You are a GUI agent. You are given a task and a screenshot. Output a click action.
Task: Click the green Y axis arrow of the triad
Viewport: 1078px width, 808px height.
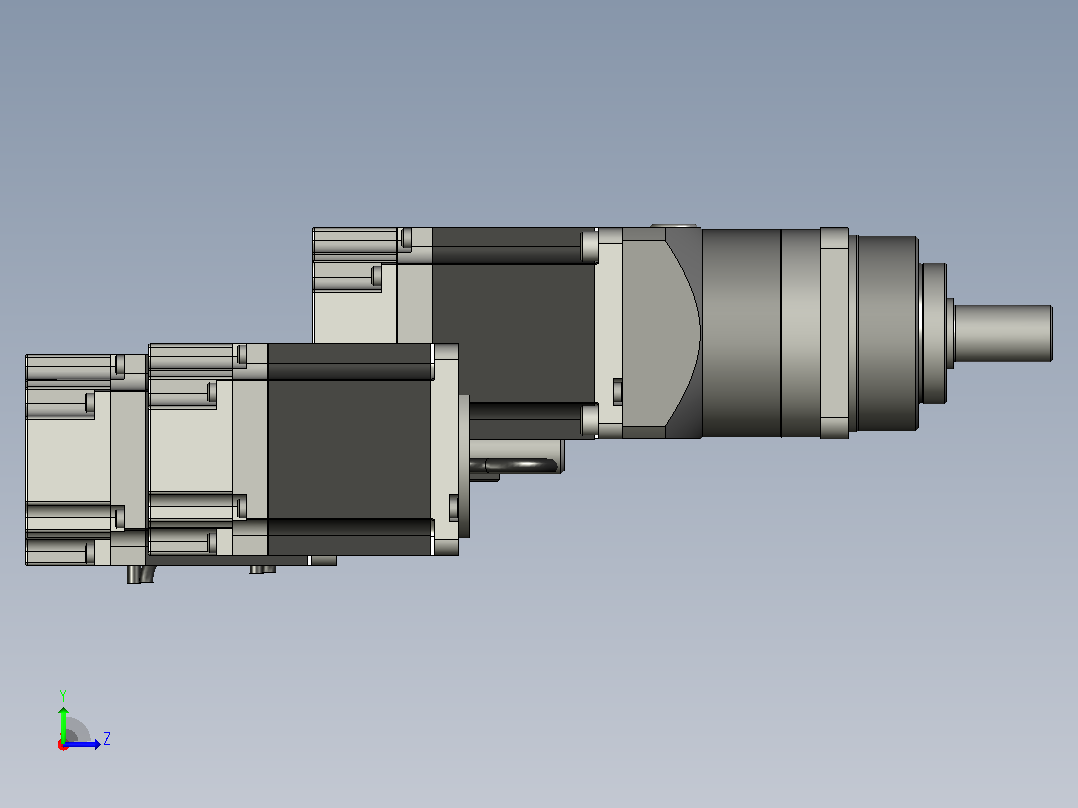(x=63, y=723)
